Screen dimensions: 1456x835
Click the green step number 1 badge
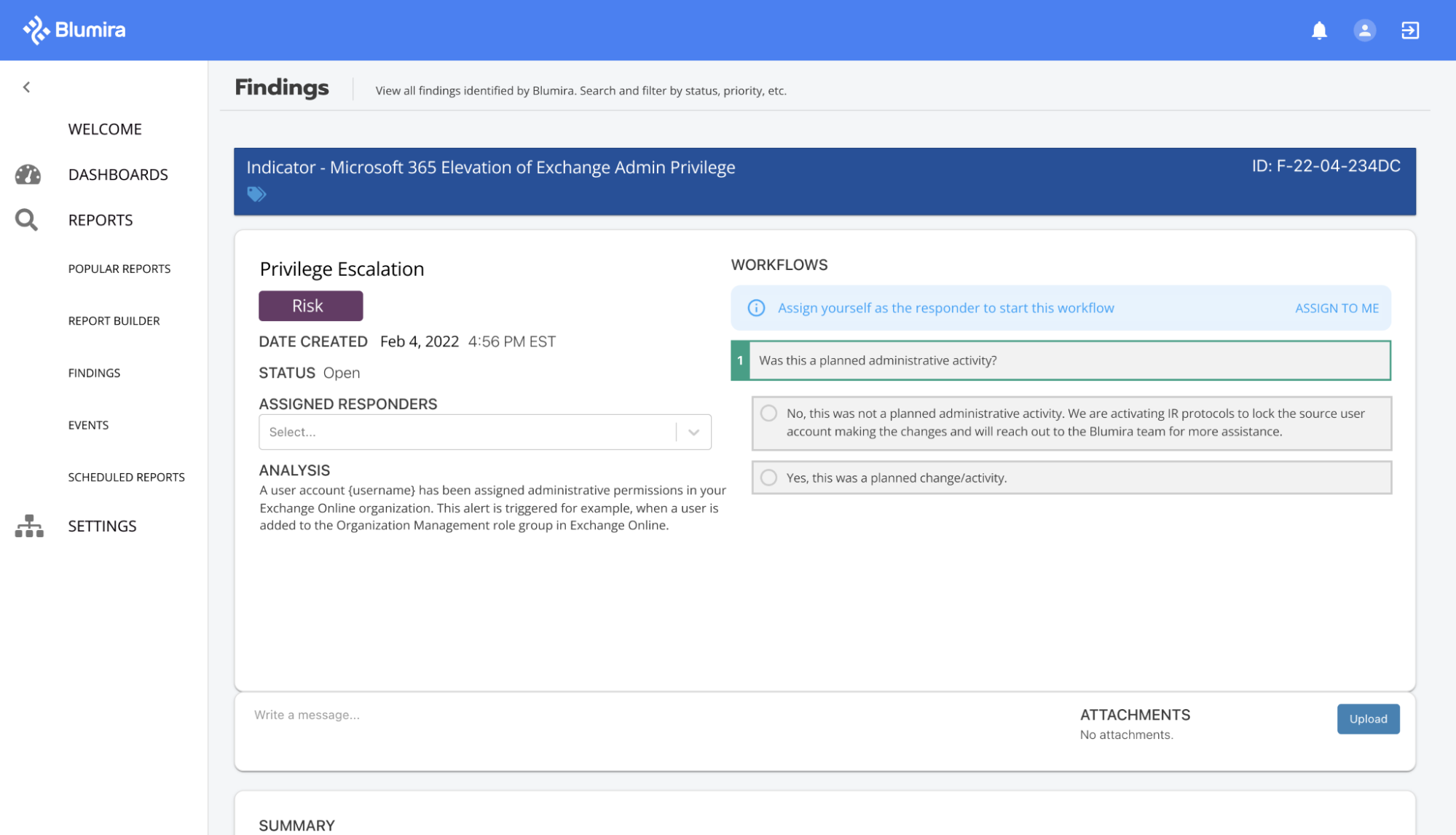tap(740, 360)
